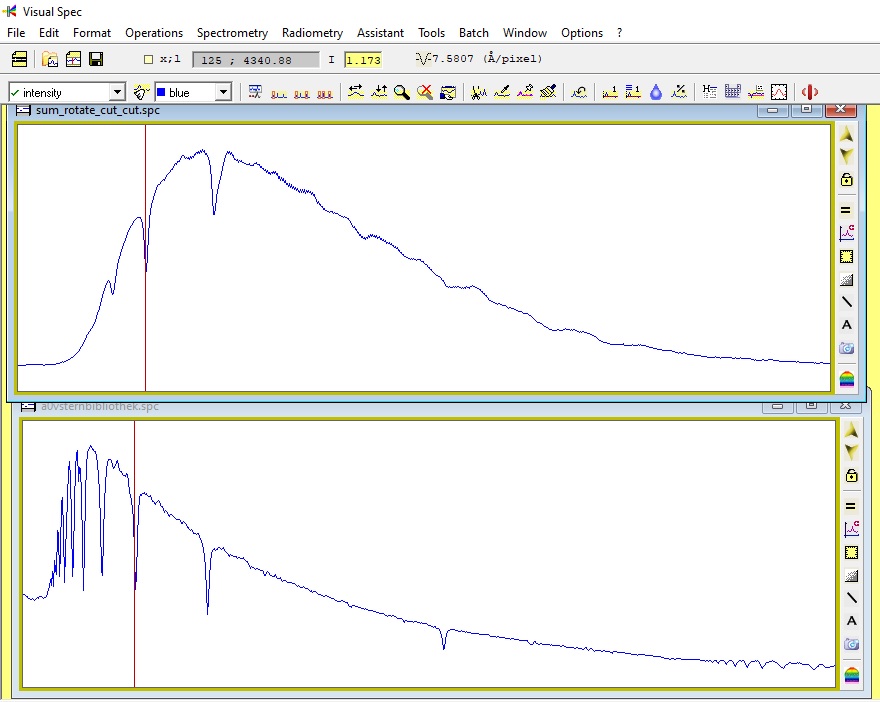The height and width of the screenshot is (702, 880).
Task: Click the blue color swatch in the combo box
Action: click(x=161, y=92)
